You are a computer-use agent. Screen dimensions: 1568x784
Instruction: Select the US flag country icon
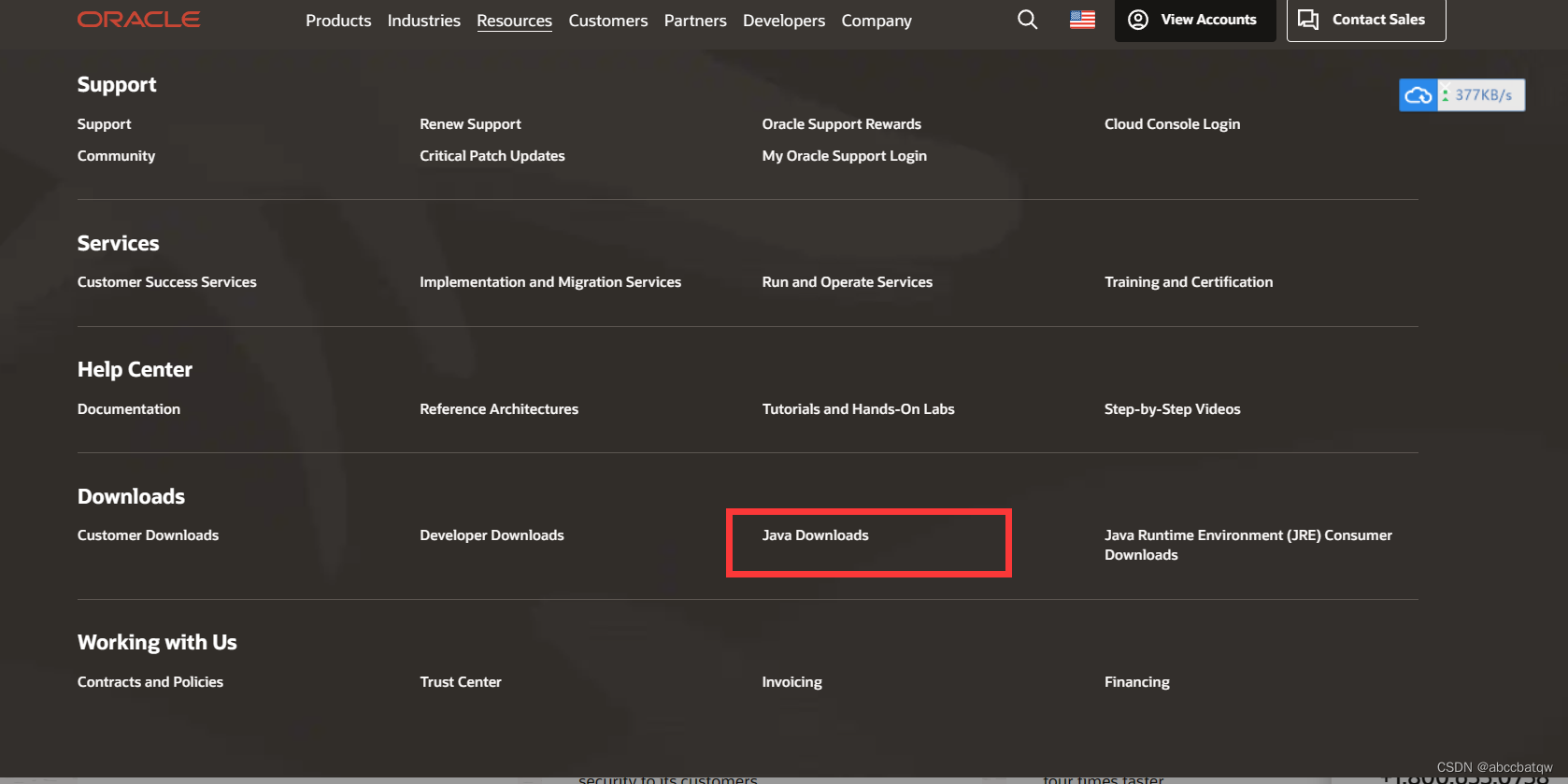click(1082, 20)
